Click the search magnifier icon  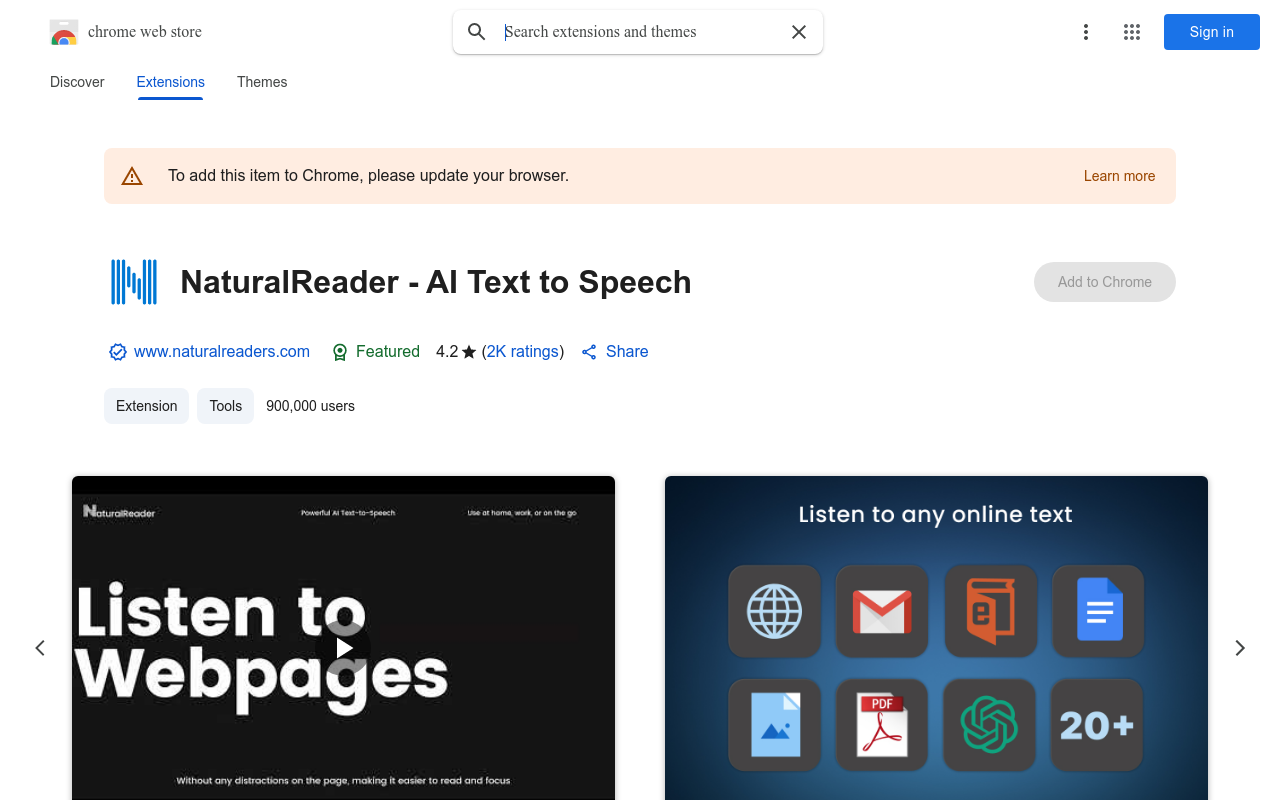477,32
